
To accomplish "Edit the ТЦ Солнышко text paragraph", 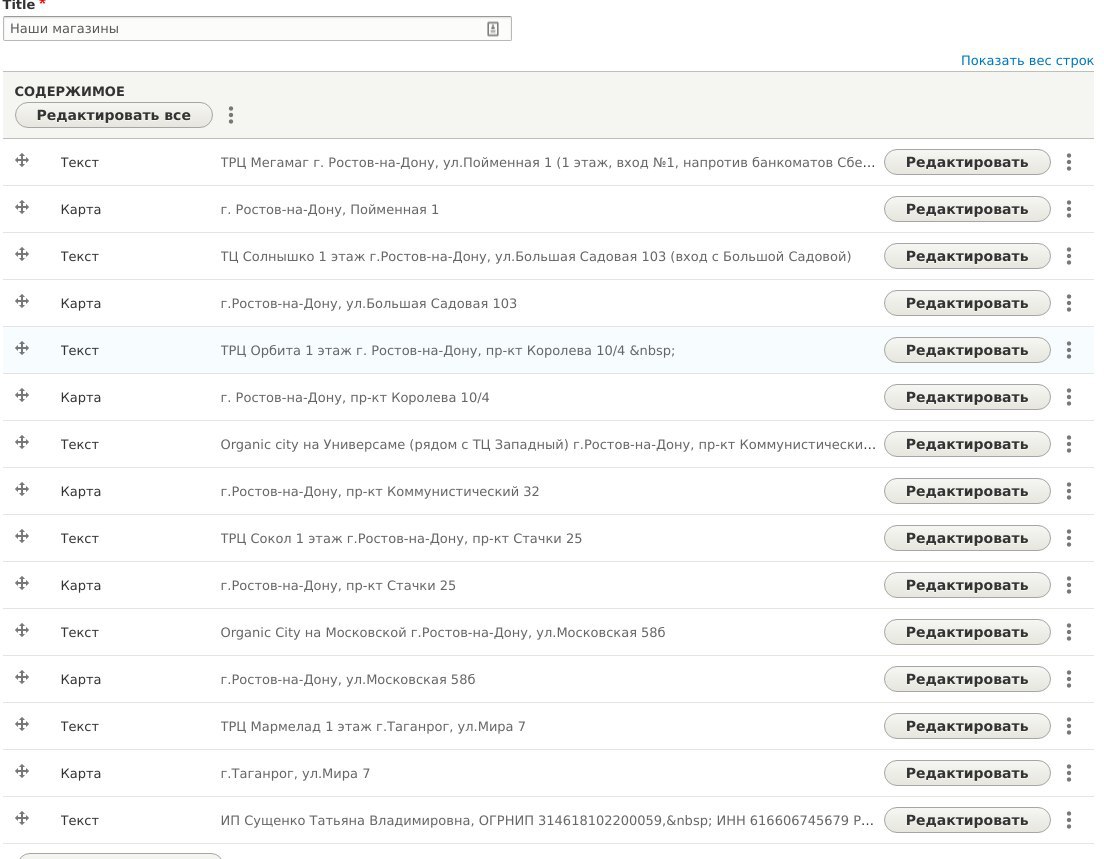I will tap(967, 256).
